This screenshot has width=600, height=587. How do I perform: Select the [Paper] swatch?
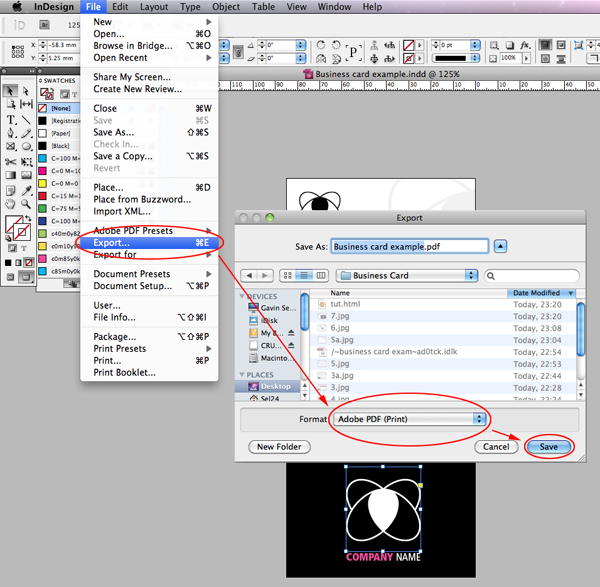click(x=59, y=134)
